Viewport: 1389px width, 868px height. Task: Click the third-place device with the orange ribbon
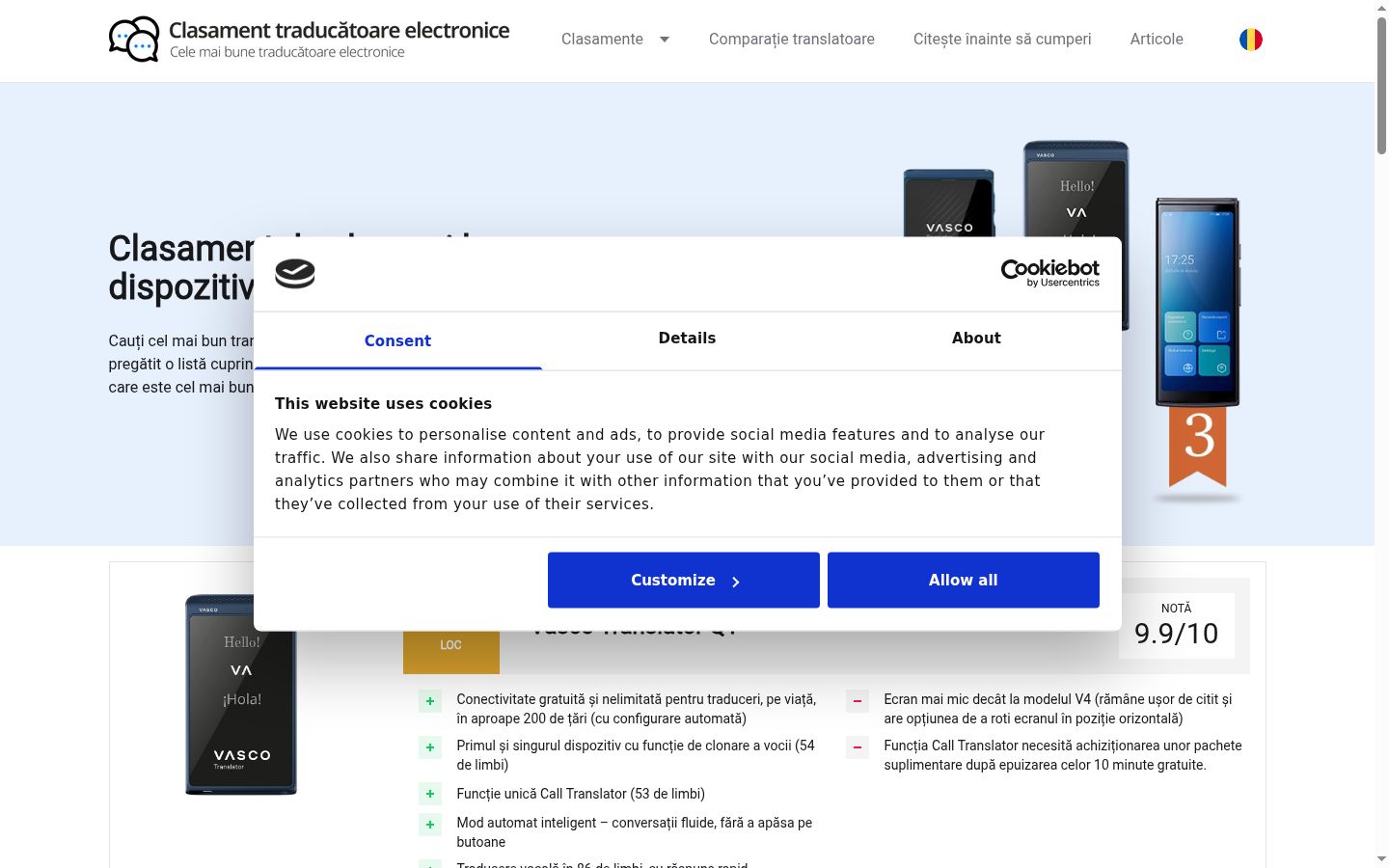[1197, 342]
